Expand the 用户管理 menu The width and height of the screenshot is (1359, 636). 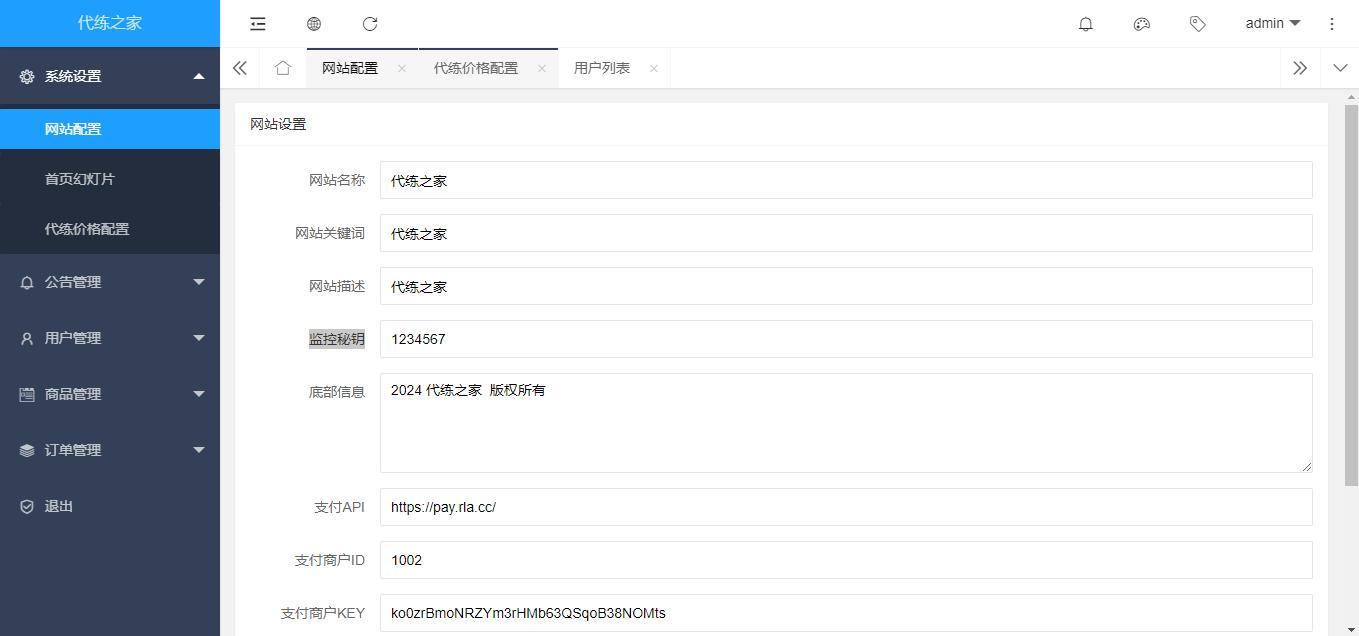[199, 338]
